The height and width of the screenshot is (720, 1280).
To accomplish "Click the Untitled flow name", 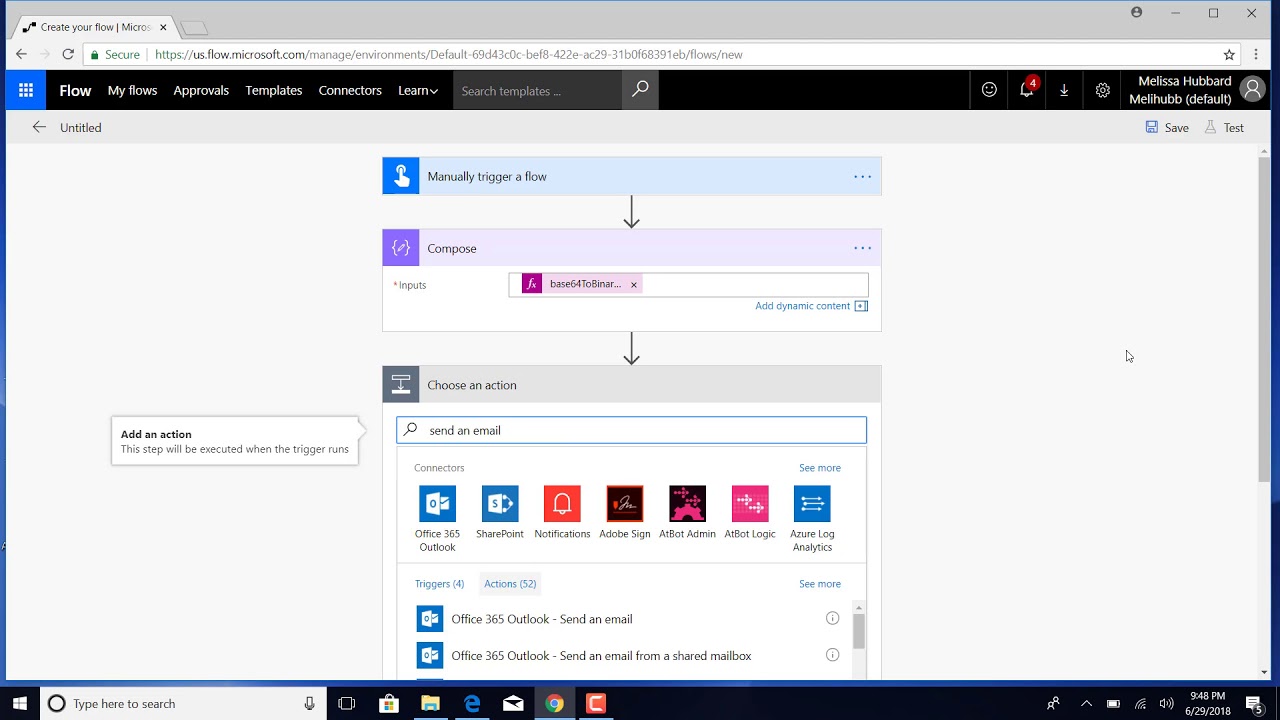I will [x=81, y=127].
